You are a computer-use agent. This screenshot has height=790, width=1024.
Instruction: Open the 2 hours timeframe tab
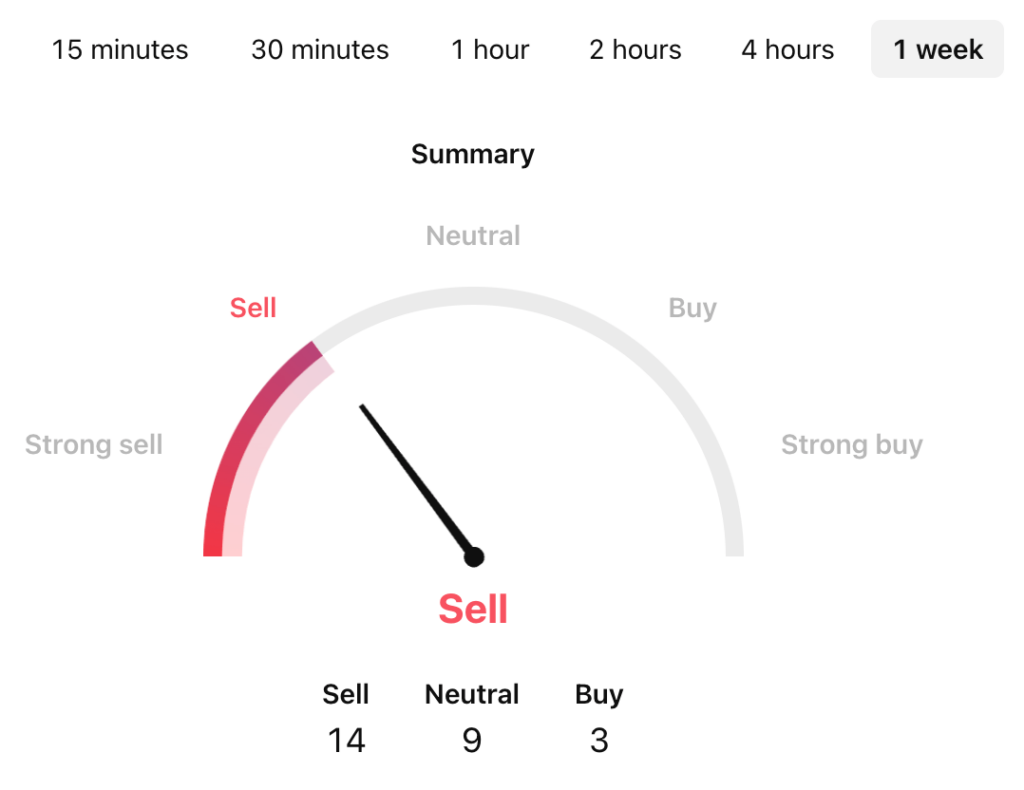(x=635, y=49)
